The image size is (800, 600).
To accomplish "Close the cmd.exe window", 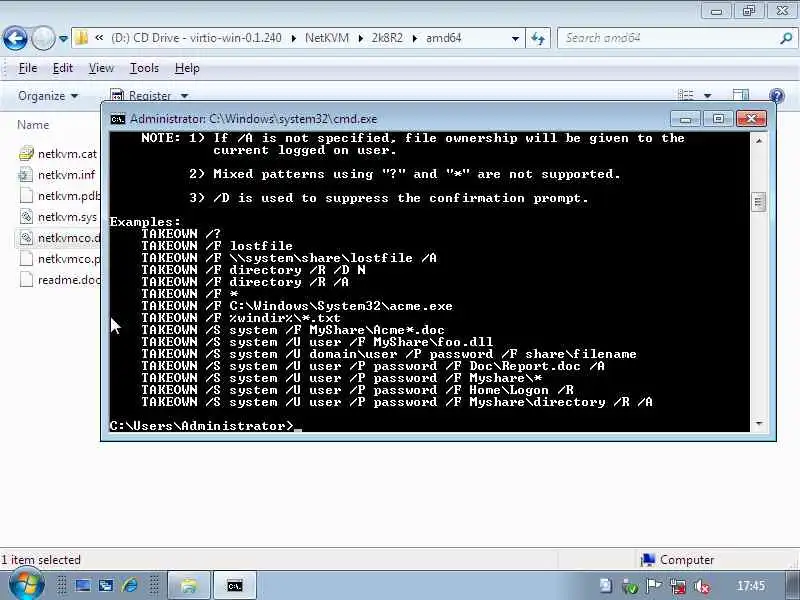I will 751,119.
